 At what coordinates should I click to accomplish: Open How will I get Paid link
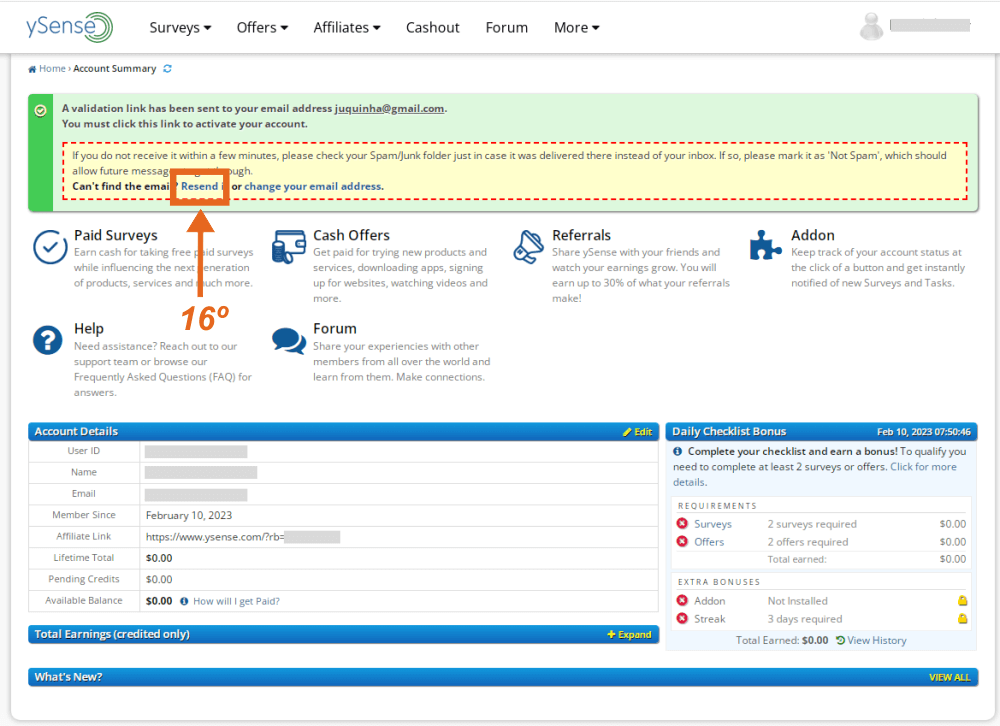[x=236, y=601]
